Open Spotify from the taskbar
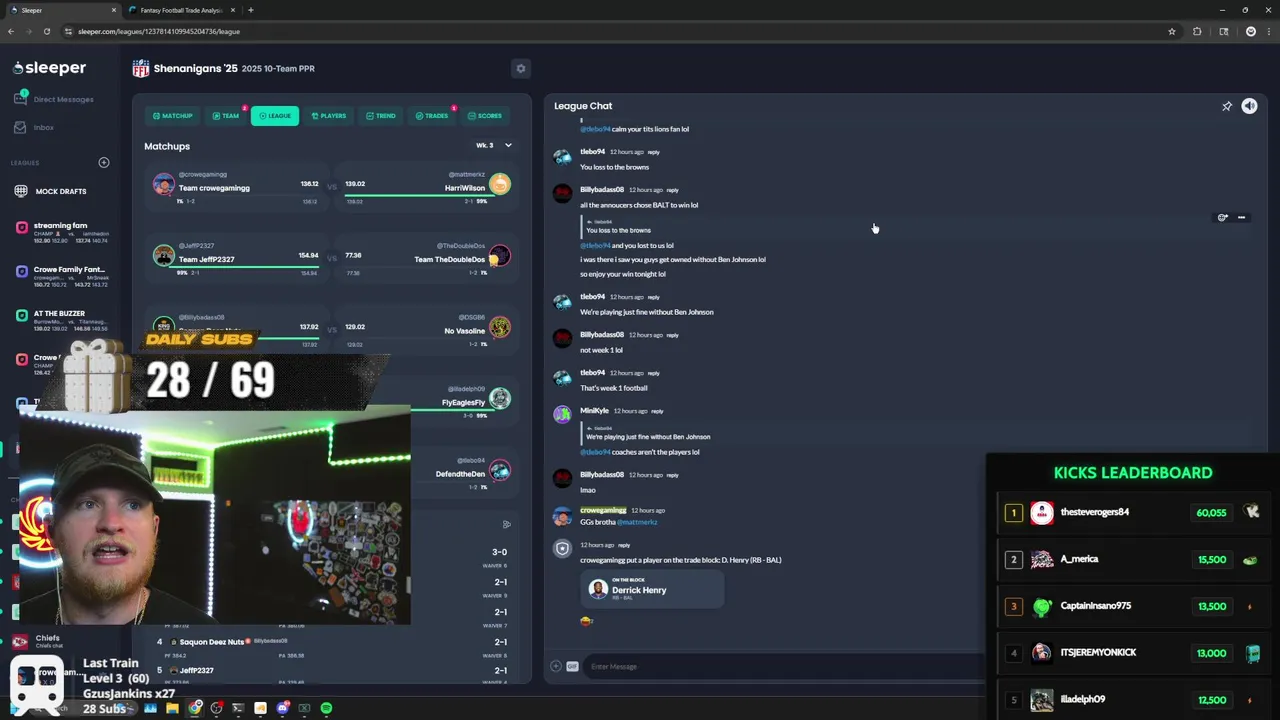Screen dimensions: 1280x720 326,708
